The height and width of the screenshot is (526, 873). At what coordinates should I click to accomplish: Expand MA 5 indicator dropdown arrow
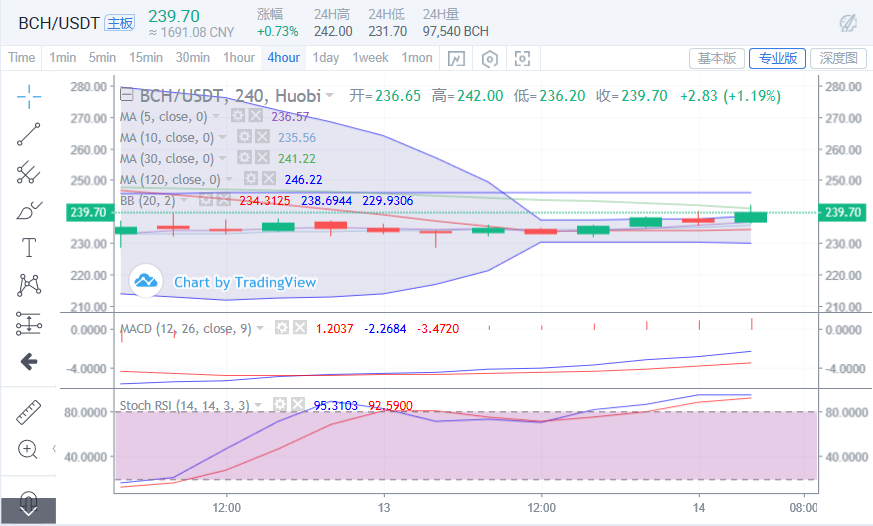point(216,116)
